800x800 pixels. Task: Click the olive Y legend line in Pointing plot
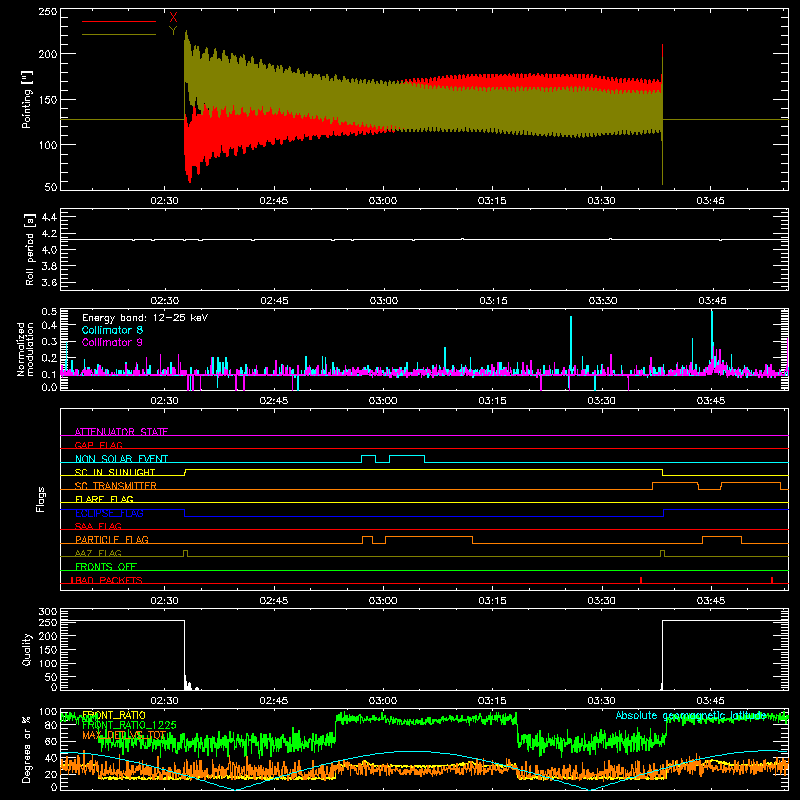(119, 35)
